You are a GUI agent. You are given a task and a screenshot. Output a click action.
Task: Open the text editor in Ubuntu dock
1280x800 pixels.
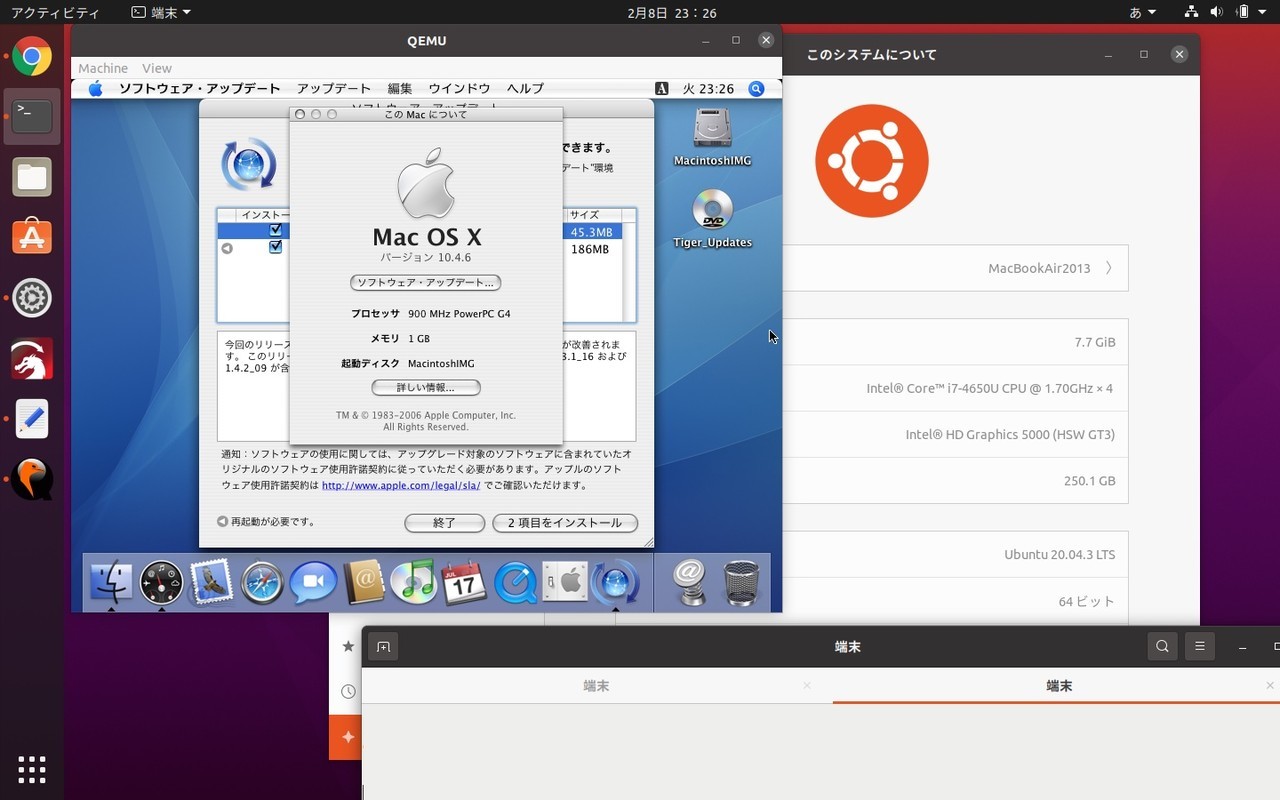32,419
